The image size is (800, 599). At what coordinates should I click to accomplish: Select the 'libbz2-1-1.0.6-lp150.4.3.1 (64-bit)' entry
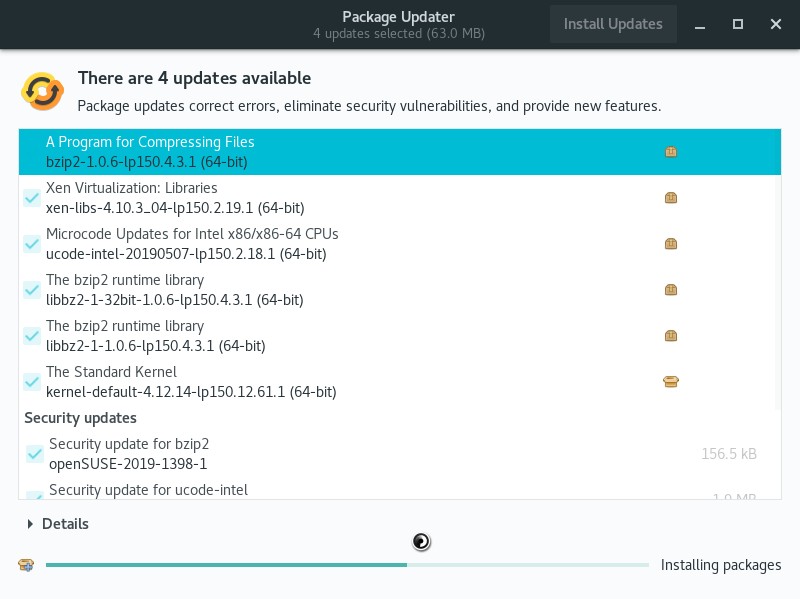pyautogui.click(x=400, y=336)
